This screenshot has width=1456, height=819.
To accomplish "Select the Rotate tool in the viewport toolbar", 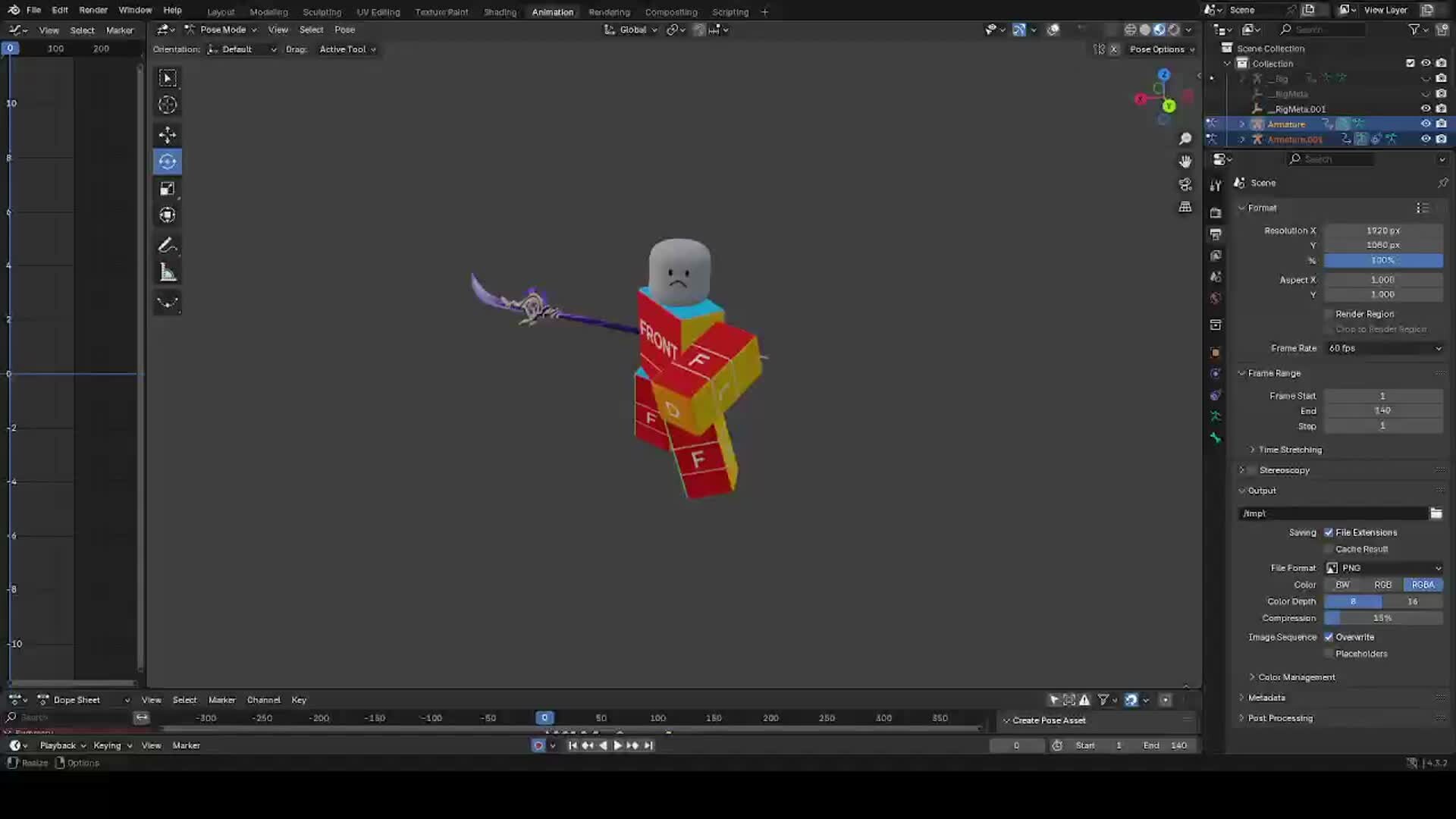I will tap(167, 161).
